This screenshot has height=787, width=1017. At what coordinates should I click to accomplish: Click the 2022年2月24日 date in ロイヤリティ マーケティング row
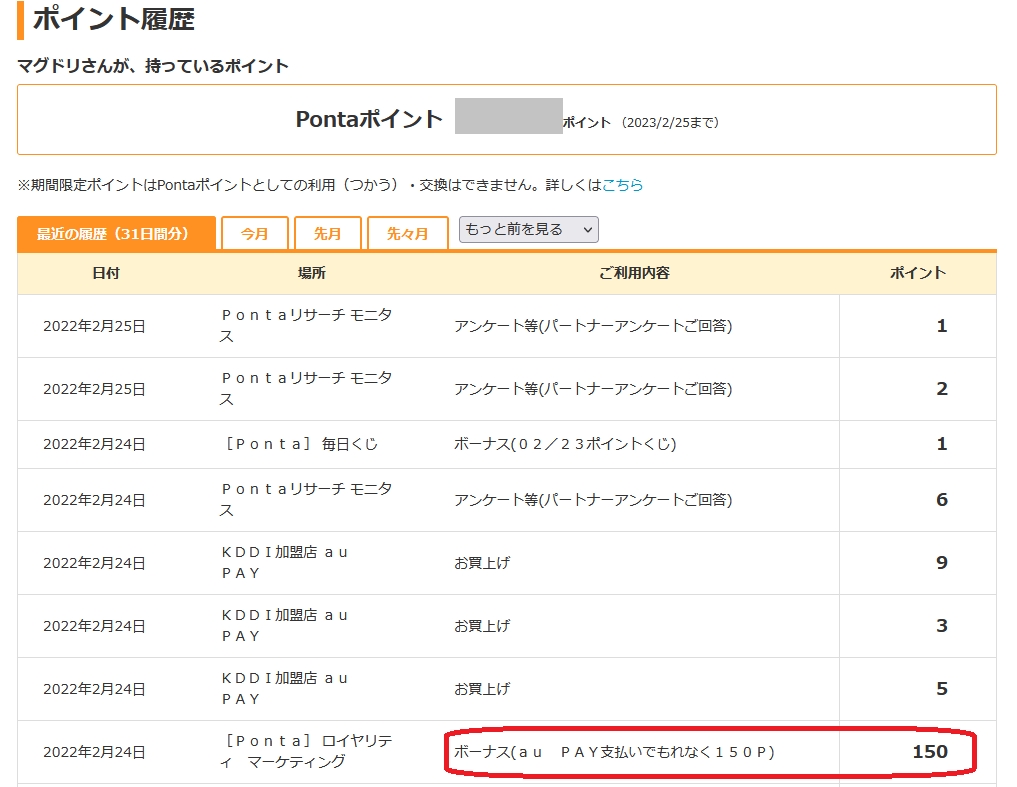[94, 752]
